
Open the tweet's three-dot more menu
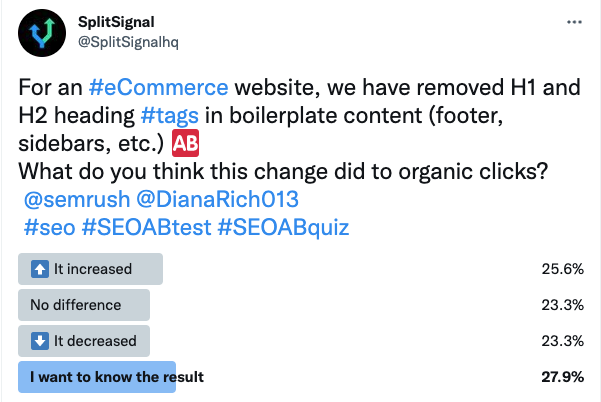573,20
